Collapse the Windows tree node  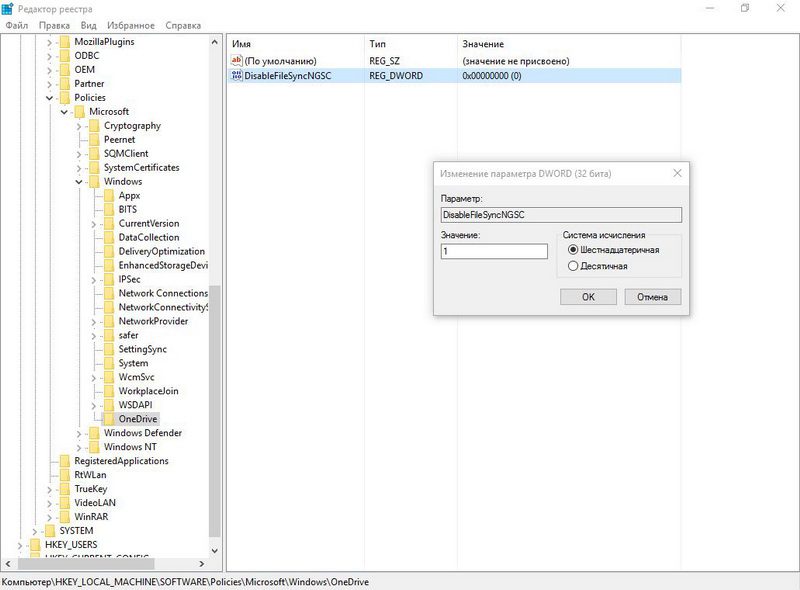tap(79, 182)
